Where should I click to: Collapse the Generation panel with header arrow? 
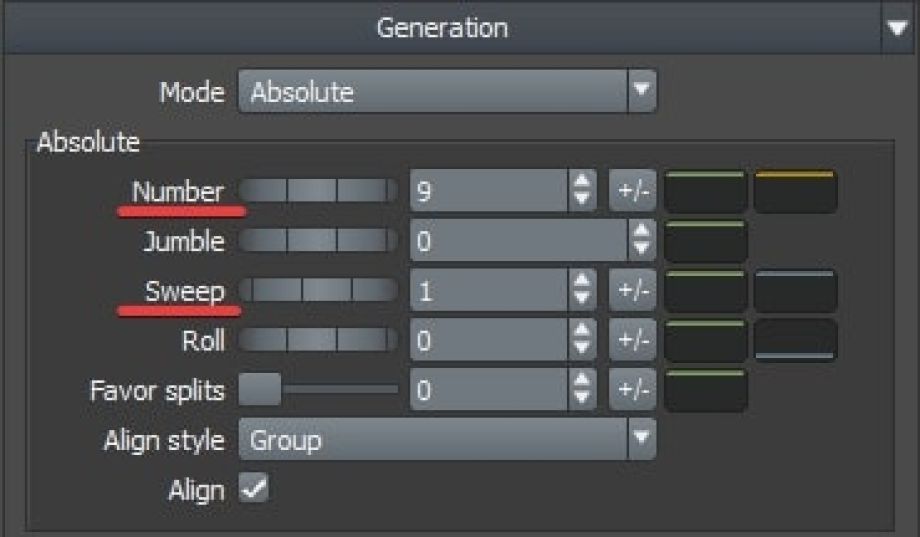896,27
